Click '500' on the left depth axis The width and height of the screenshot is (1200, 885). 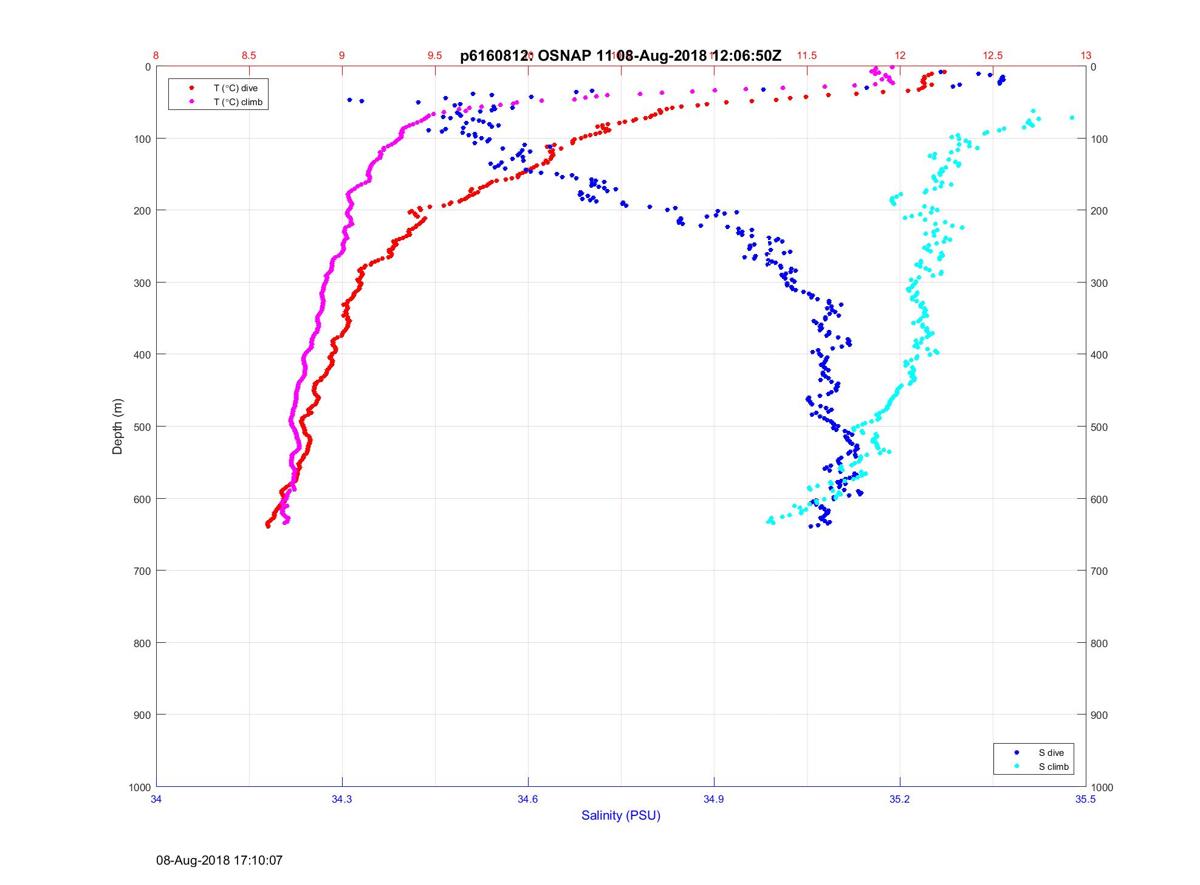click(142, 427)
